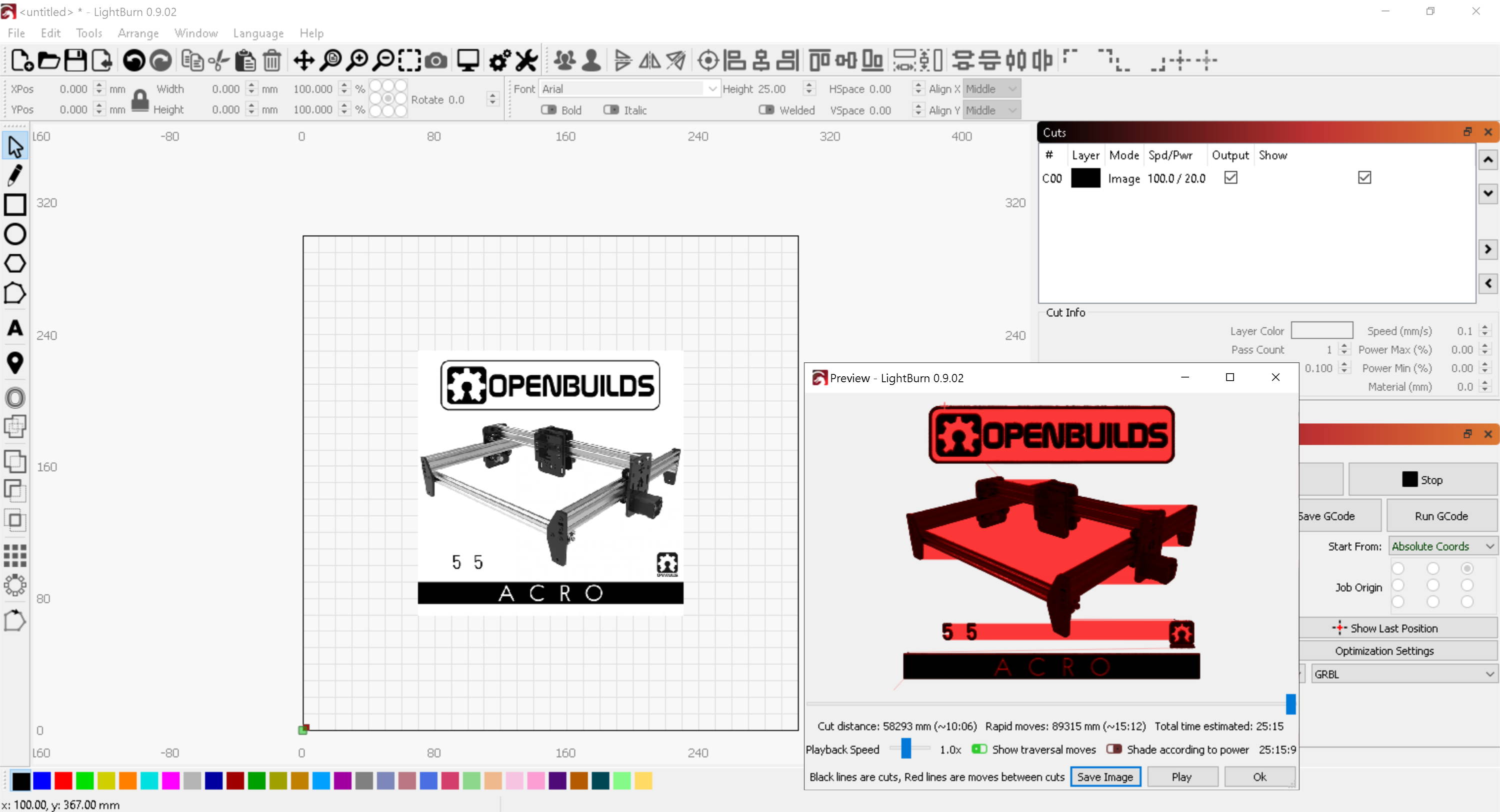The width and height of the screenshot is (1500, 812).
Task: Click the Save floppy disk icon
Action: point(75,60)
